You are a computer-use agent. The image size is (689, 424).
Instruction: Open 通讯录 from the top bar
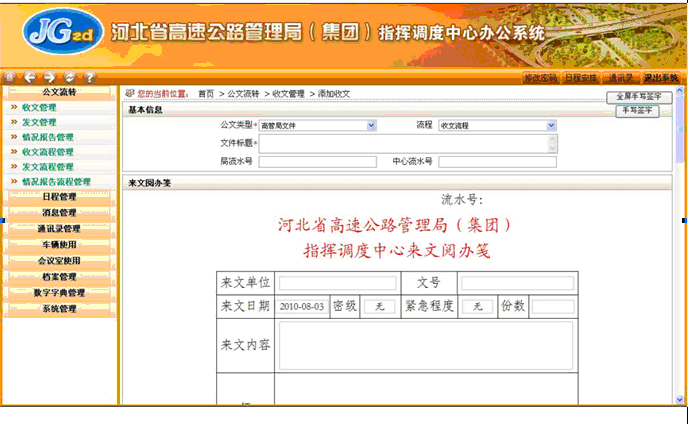click(620, 78)
